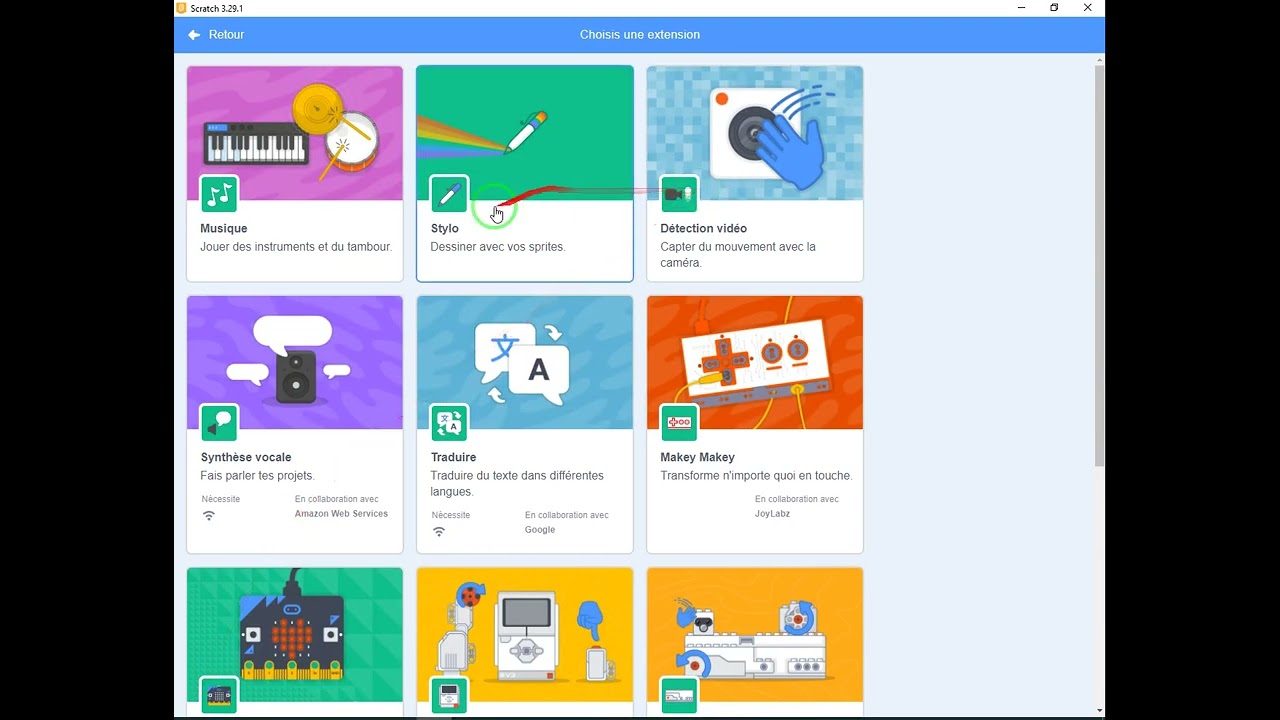The height and width of the screenshot is (720, 1280).
Task: Select the Traduire extension title
Action: coord(453,458)
